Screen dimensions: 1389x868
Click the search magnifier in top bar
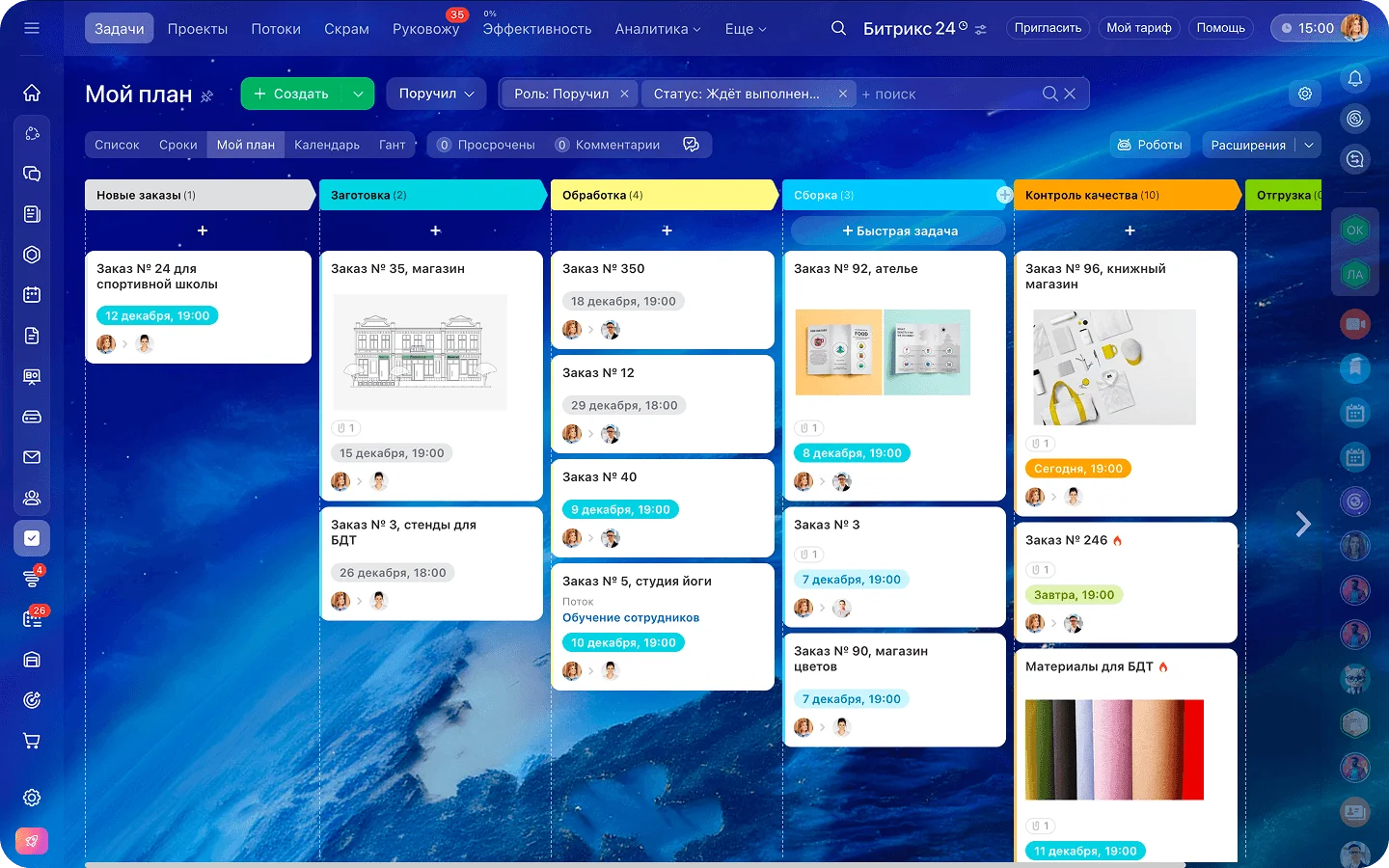pos(838,28)
